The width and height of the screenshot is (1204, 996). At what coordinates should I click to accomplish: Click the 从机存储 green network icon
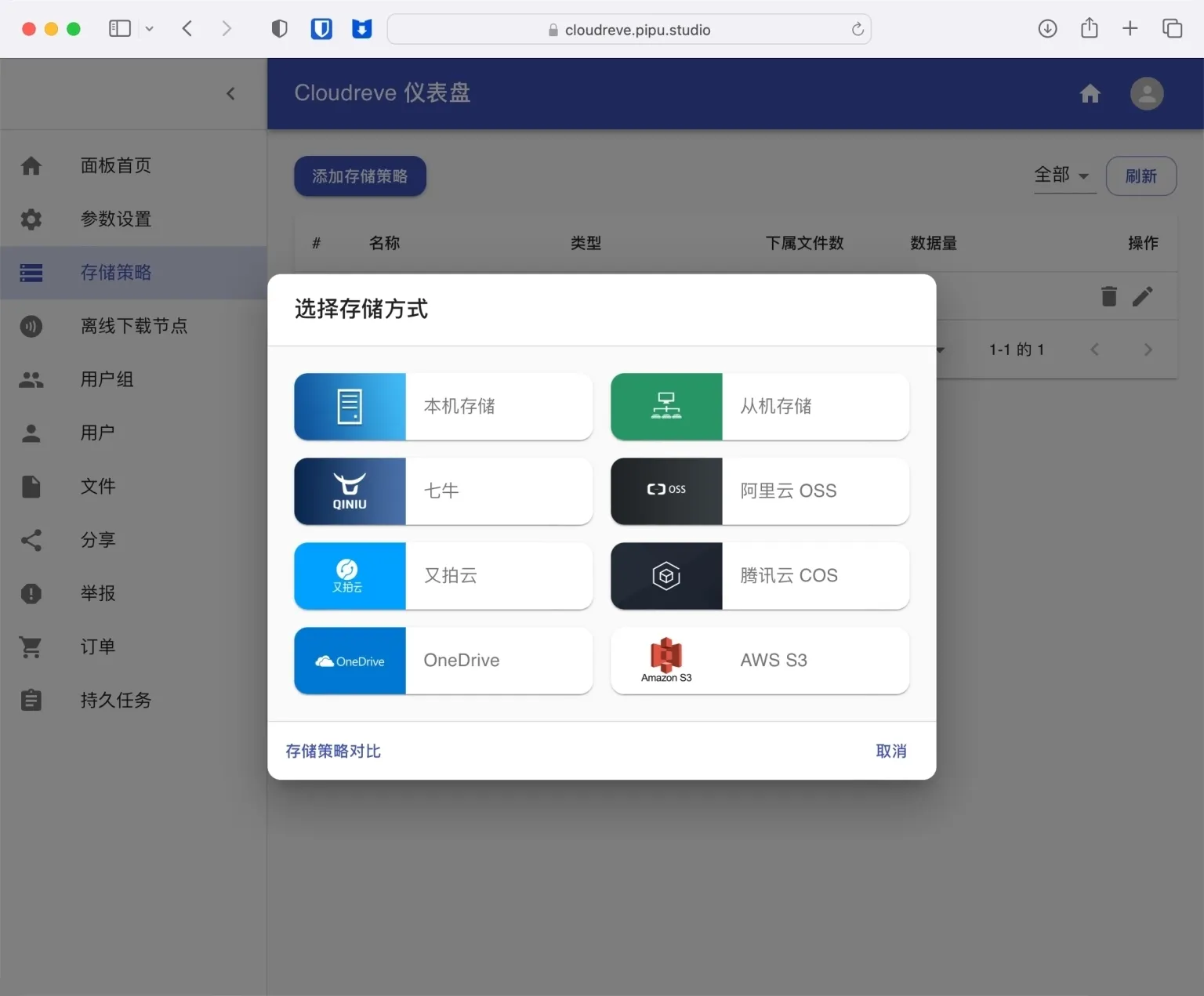click(x=666, y=407)
